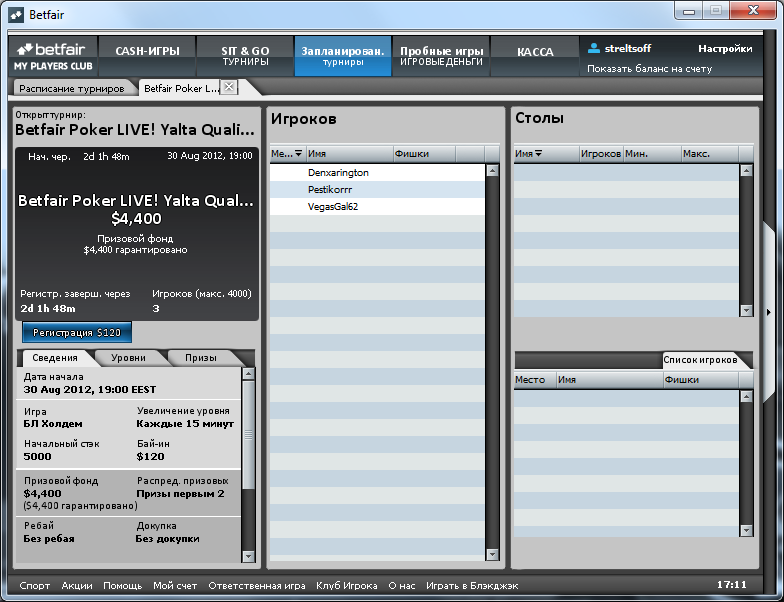Switch to the Призы tab
The image size is (784, 602).
click(200, 358)
